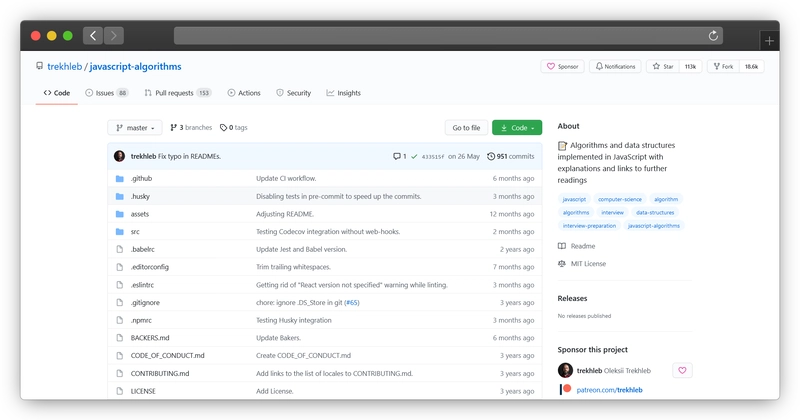Open the Security tab
Viewport: 800px width, 420px height.
[x=293, y=93]
